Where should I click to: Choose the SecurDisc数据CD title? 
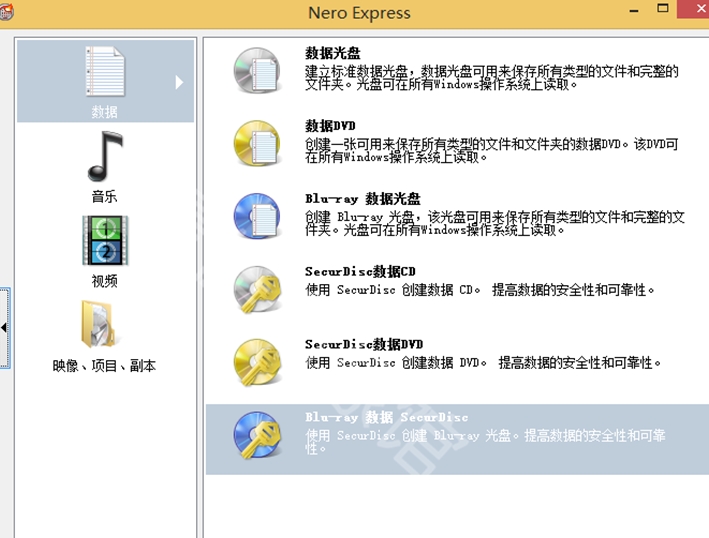pos(360,271)
